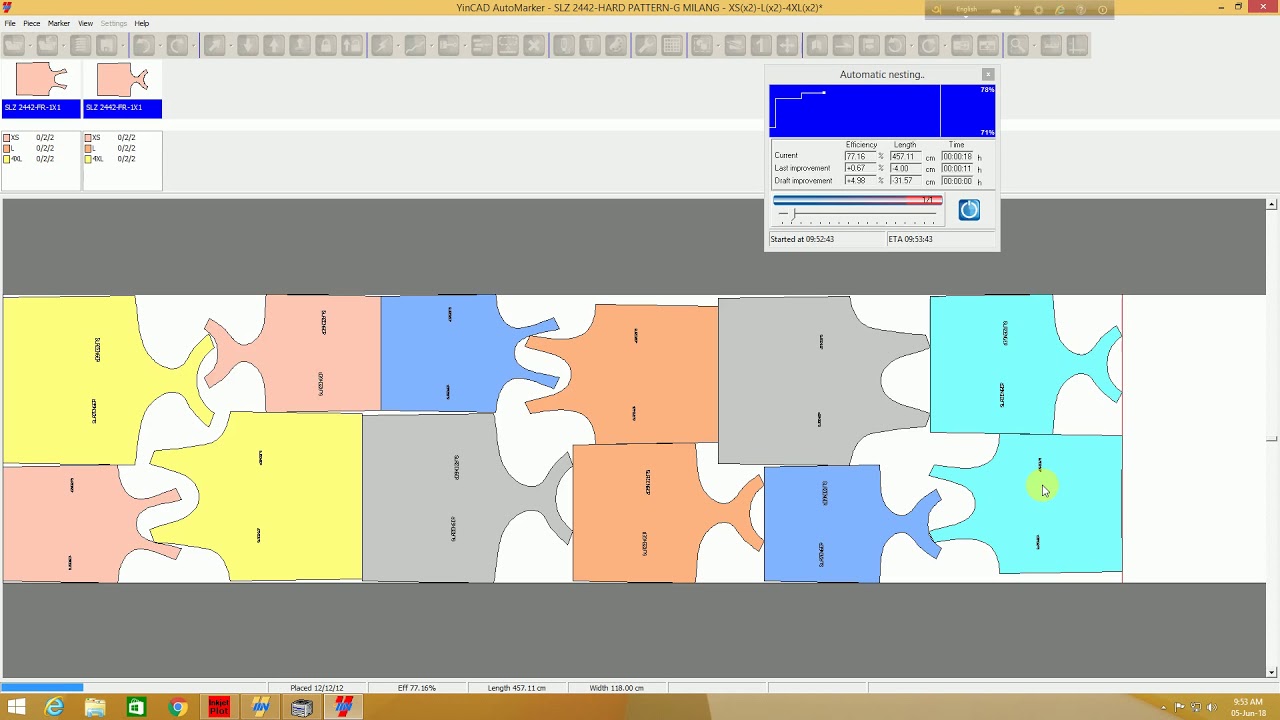Adjust the nesting speed slider handle
The image size is (1280, 720).
794,213
